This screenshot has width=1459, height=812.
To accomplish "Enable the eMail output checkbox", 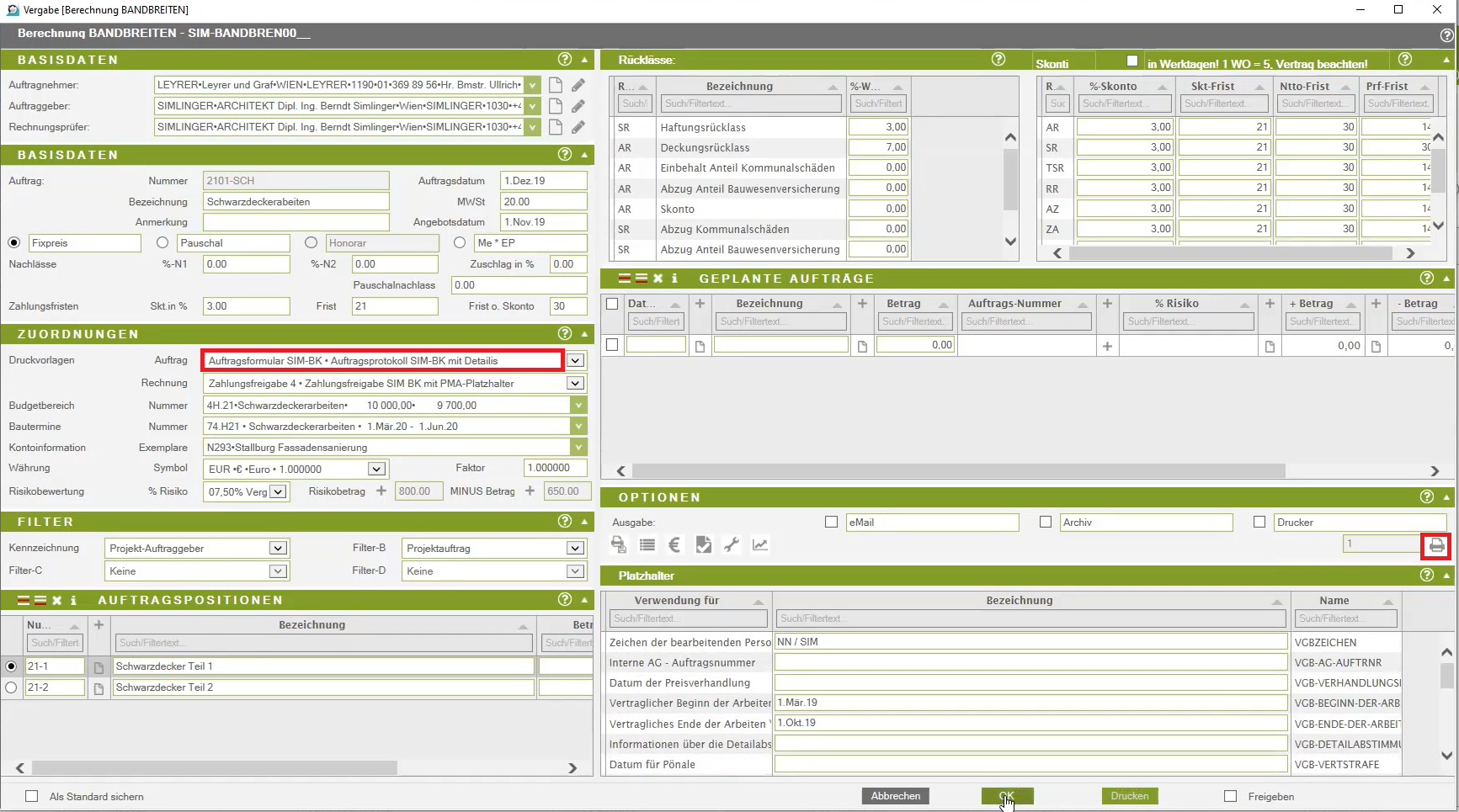I will point(832,523).
